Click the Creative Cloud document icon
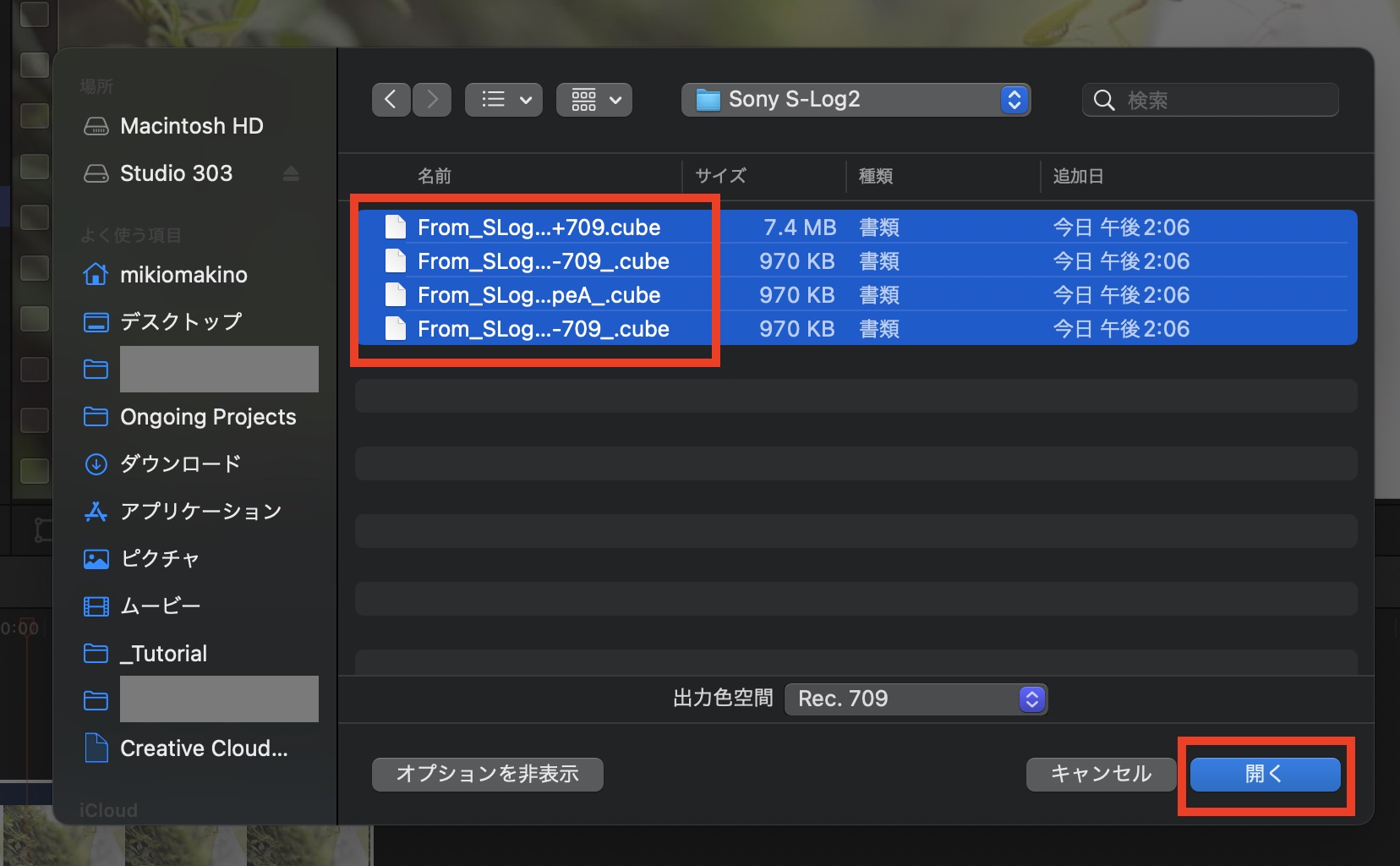Screen dimensions: 1400x866 pos(96,748)
